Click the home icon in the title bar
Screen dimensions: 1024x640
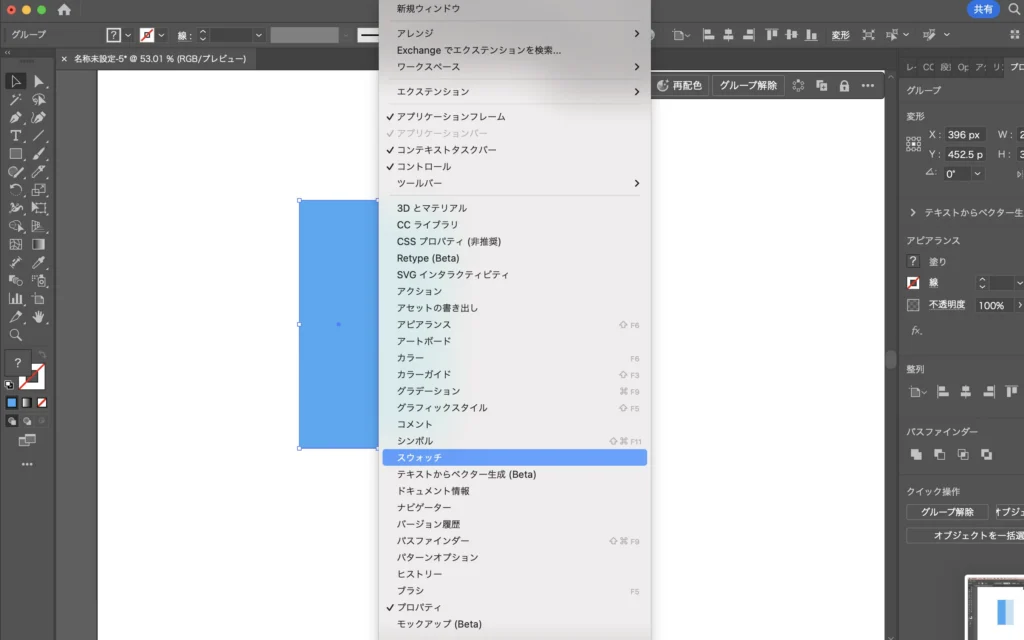[x=65, y=9]
